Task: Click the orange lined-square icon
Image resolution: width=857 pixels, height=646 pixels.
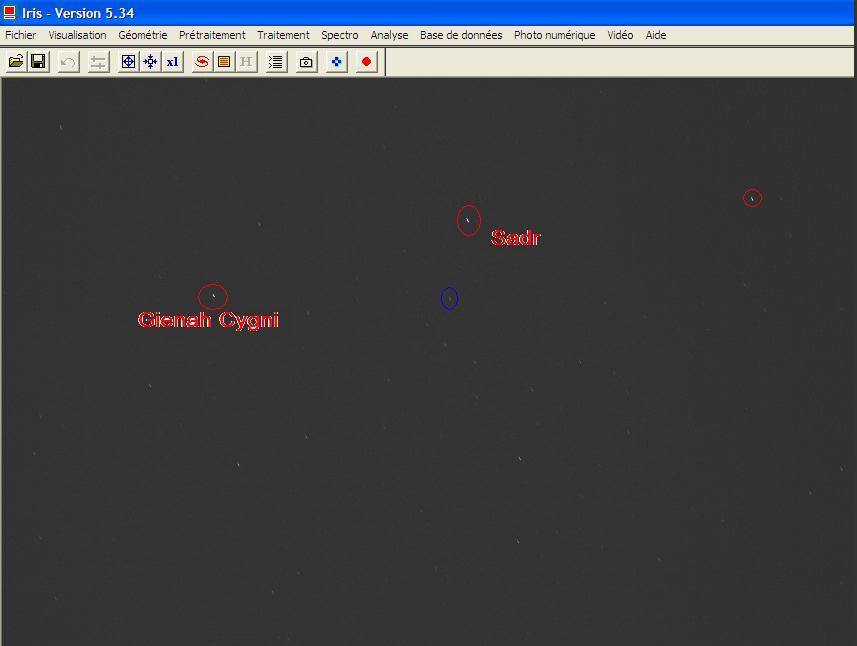Action: (x=224, y=62)
